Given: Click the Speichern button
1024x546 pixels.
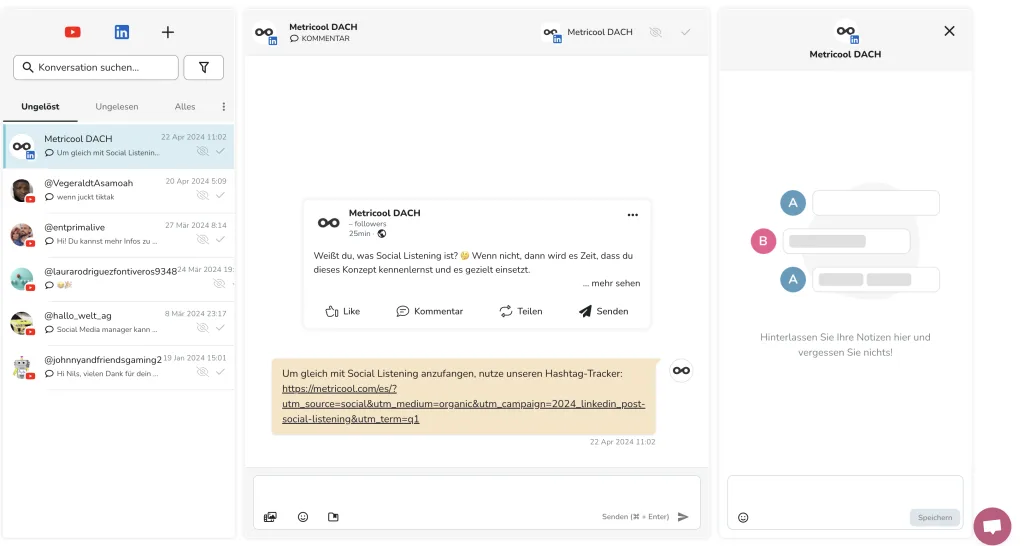Looking at the screenshot, I should [x=935, y=517].
